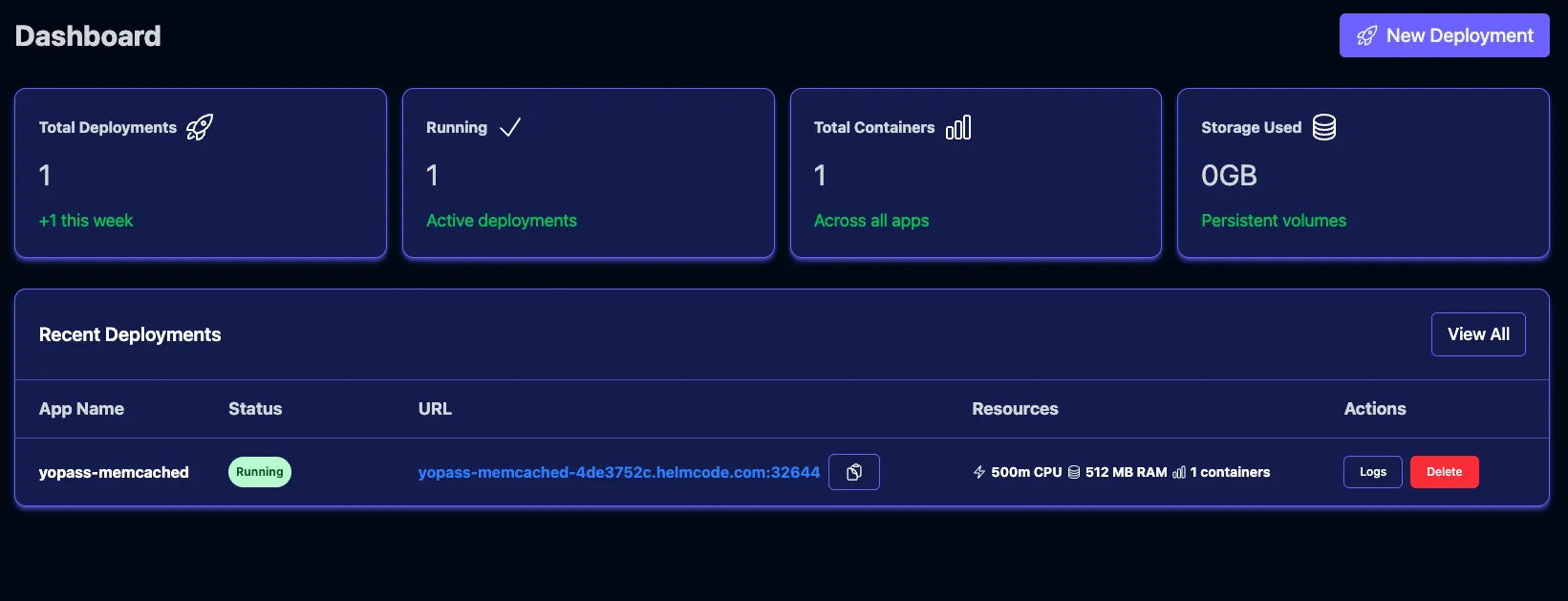The width and height of the screenshot is (1568, 601).
Task: Click the App Name column header
Action: (81, 409)
